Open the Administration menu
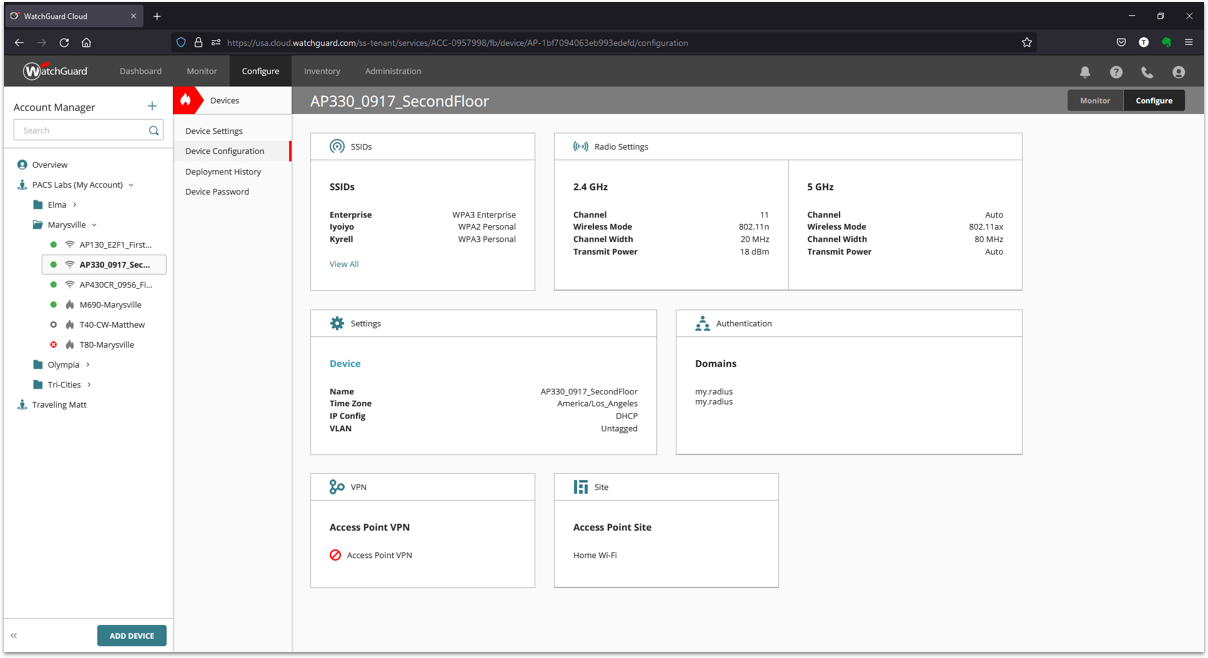Image resolution: width=1208 pixels, height=658 pixels. pyautogui.click(x=393, y=71)
